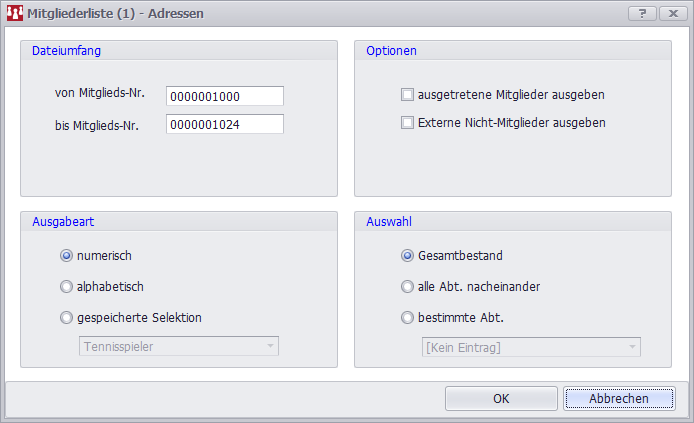Close the Mitgliederliste dialog window

(x=670, y=13)
